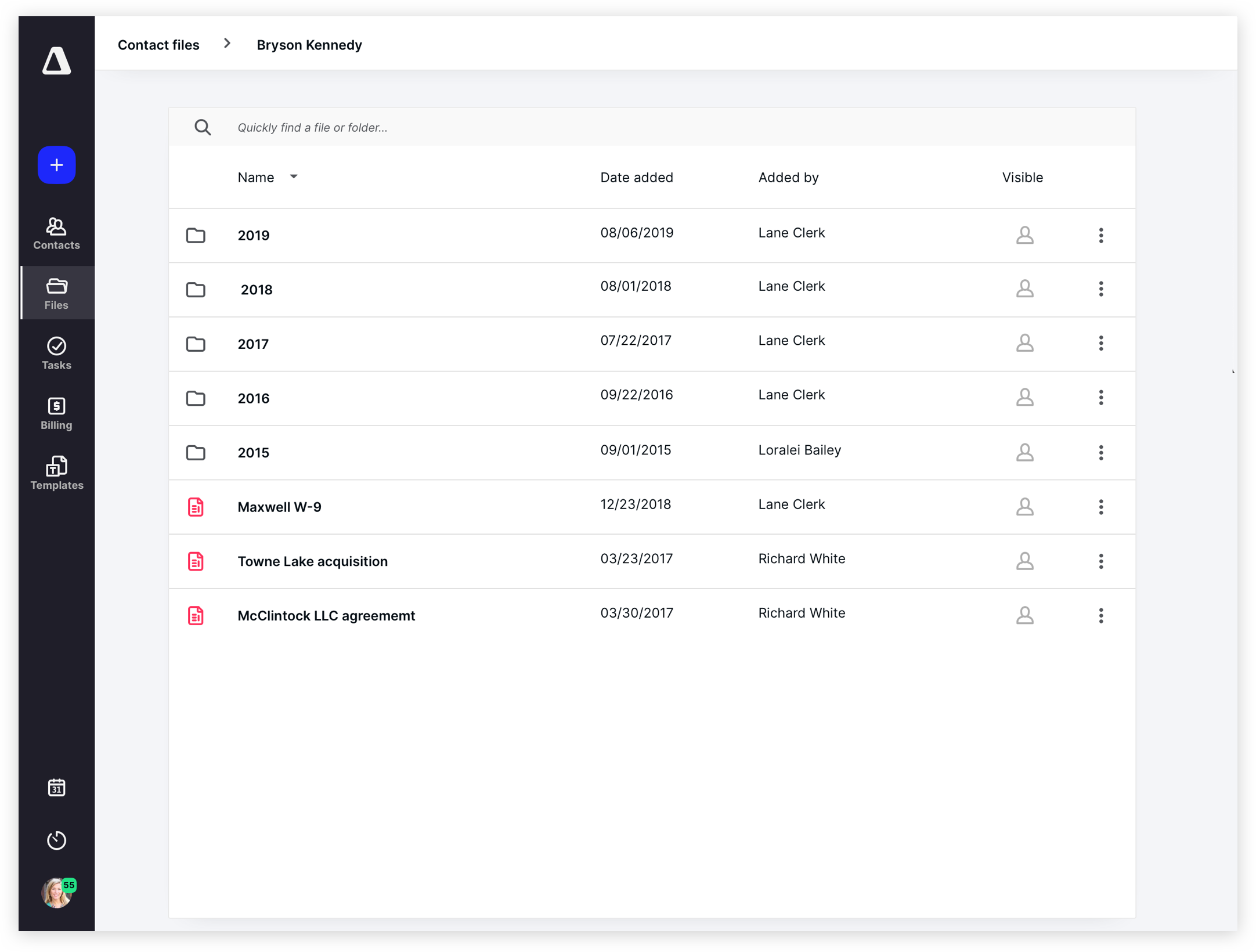The height and width of the screenshot is (952, 1256).
Task: Open the user profile avatar
Action: point(57,893)
